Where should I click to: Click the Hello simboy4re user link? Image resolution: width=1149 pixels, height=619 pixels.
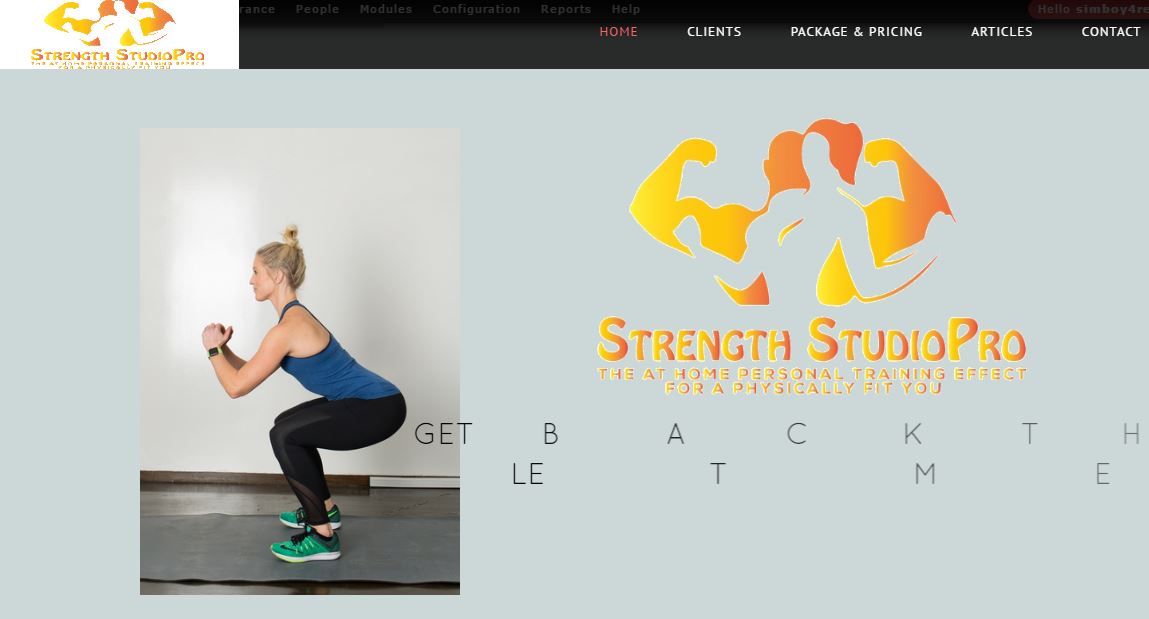pos(1090,10)
